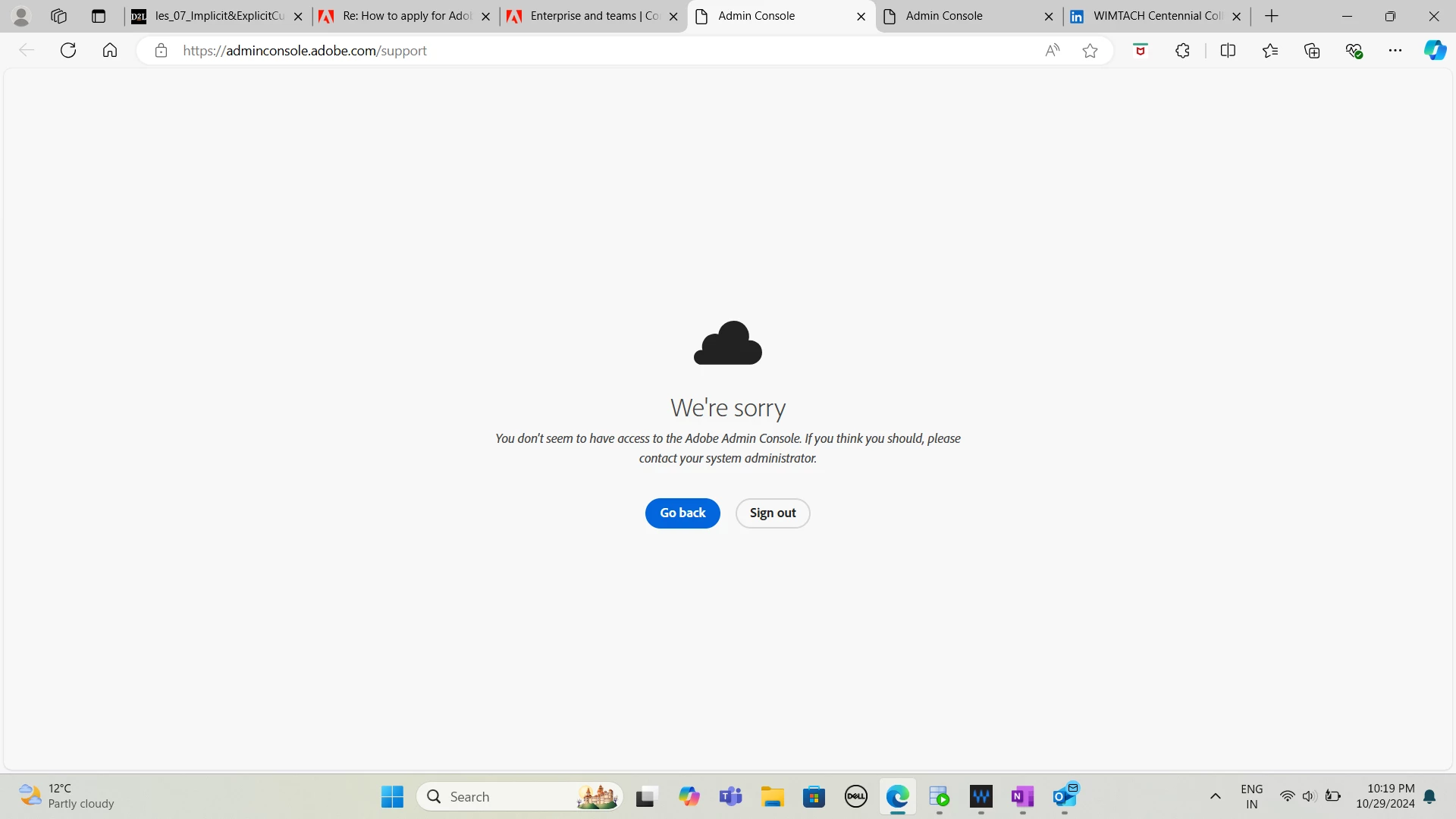This screenshot has height=819, width=1456.
Task: Show hidden system tray icons chevron
Action: click(1215, 796)
